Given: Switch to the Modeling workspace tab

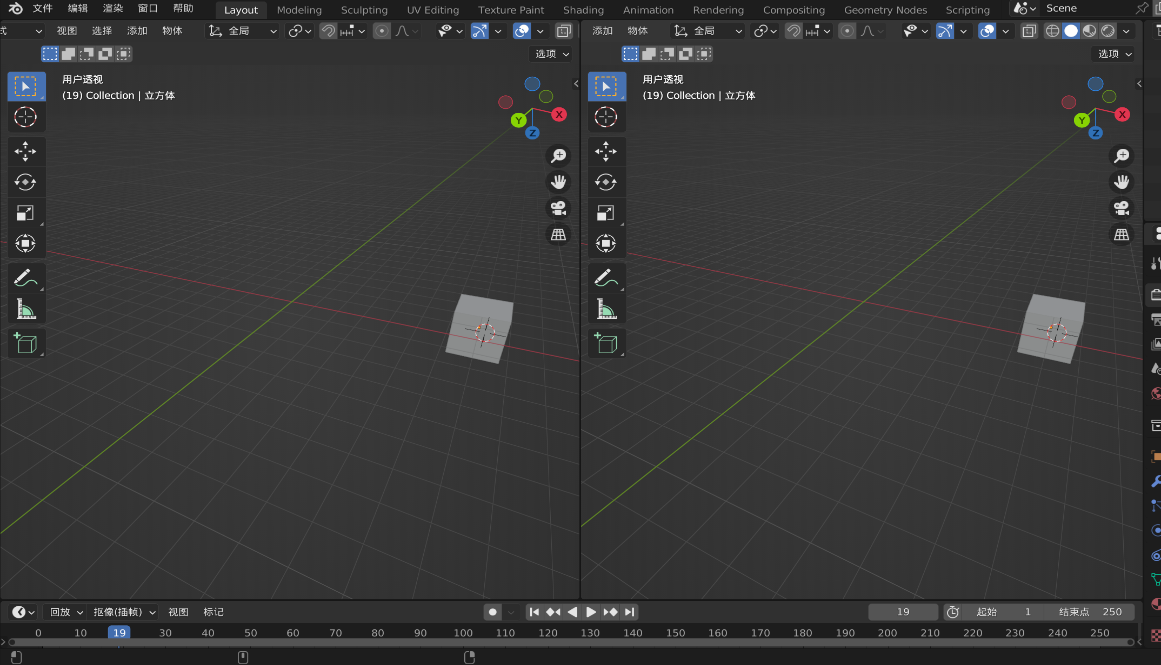Looking at the screenshot, I should tap(299, 10).
